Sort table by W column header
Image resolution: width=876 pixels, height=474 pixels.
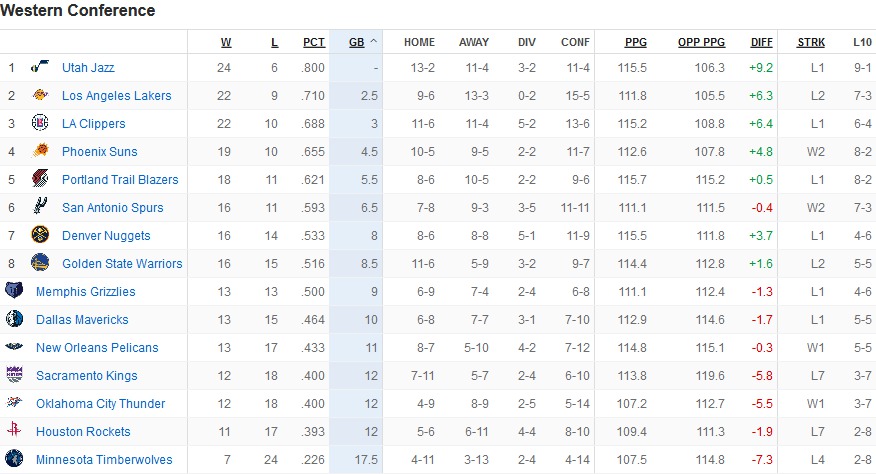tap(226, 42)
